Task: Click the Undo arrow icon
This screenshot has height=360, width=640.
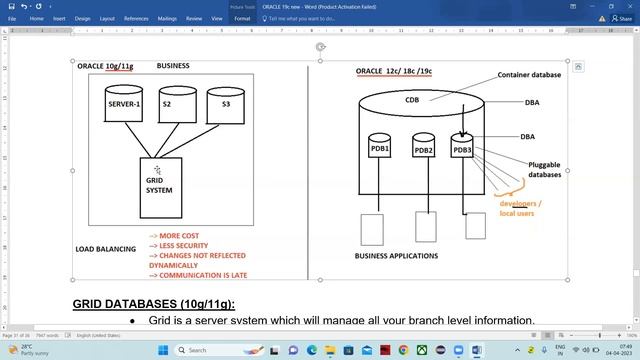Action: (x=24, y=7)
